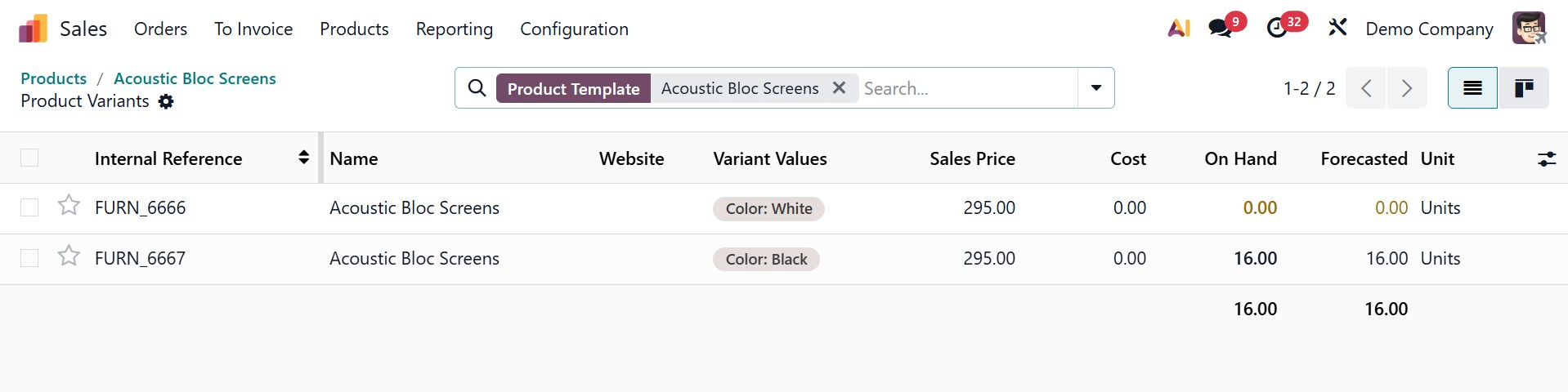
Task: Sort by Internal Reference column
Action: 168,158
